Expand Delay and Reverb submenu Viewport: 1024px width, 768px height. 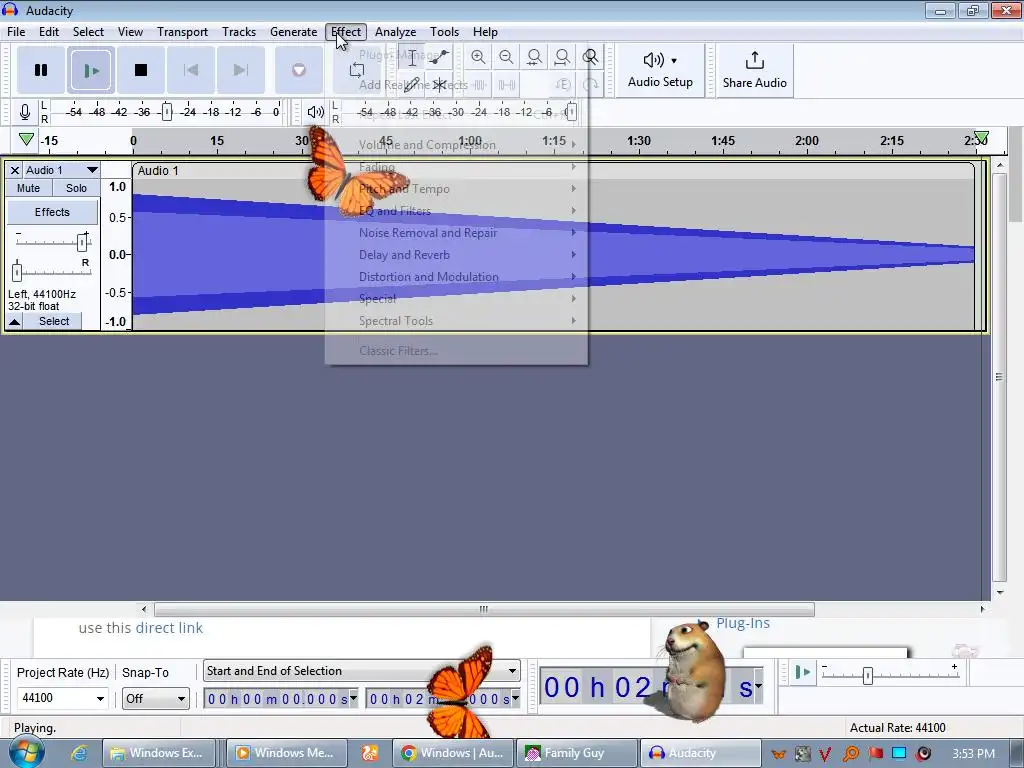click(x=456, y=255)
